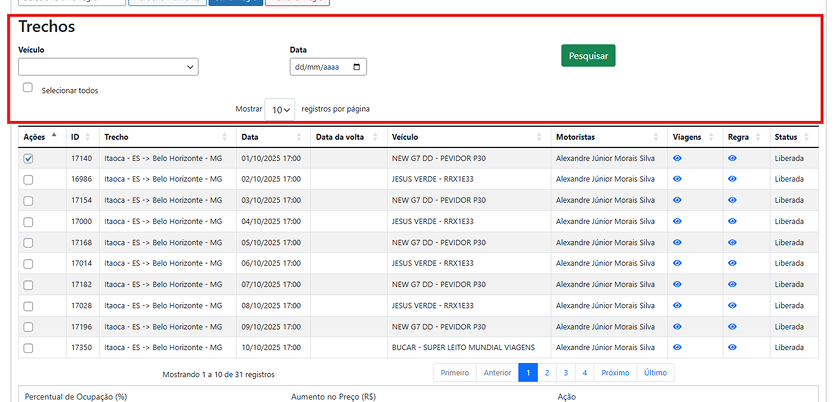Click the Próximo pagination link

pos(615,372)
